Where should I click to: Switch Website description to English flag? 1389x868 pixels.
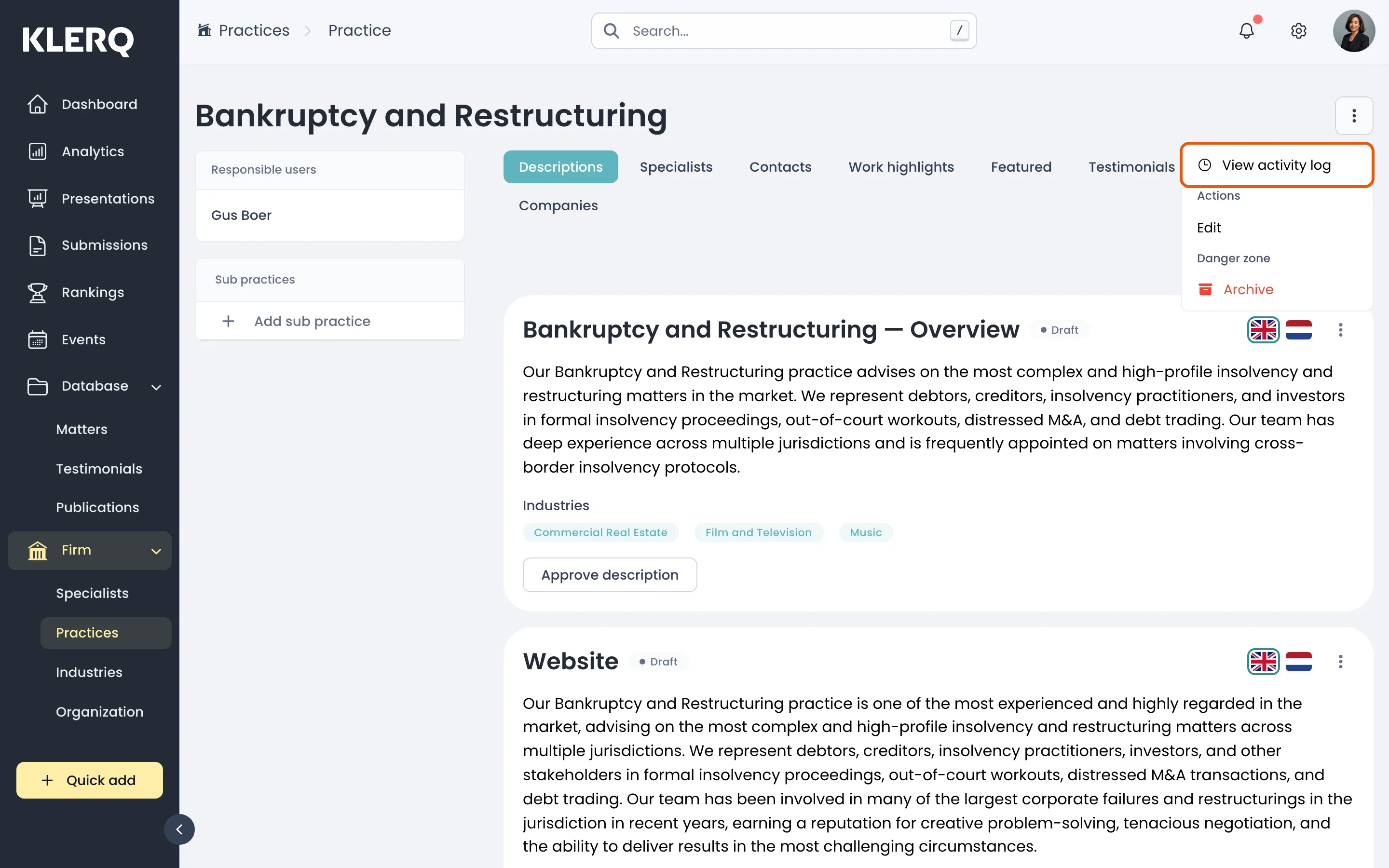[x=1263, y=661]
